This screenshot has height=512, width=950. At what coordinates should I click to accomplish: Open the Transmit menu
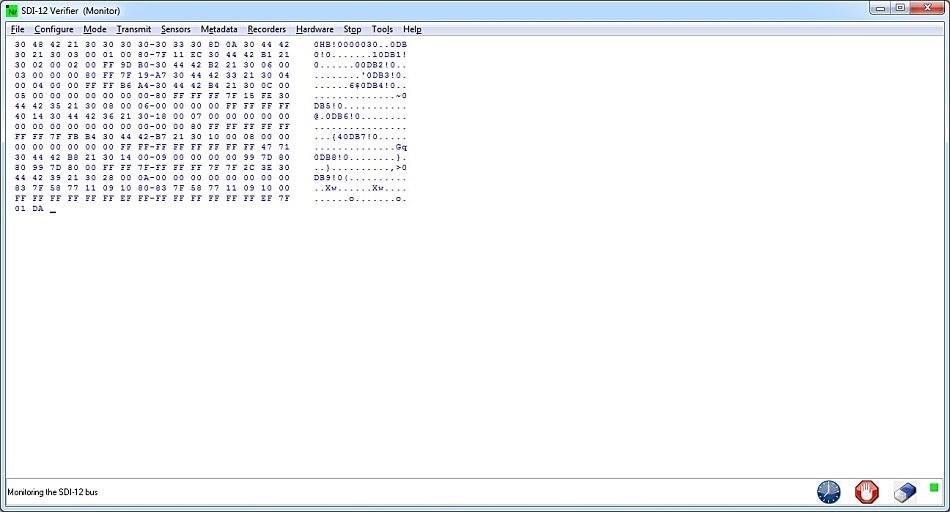133,29
